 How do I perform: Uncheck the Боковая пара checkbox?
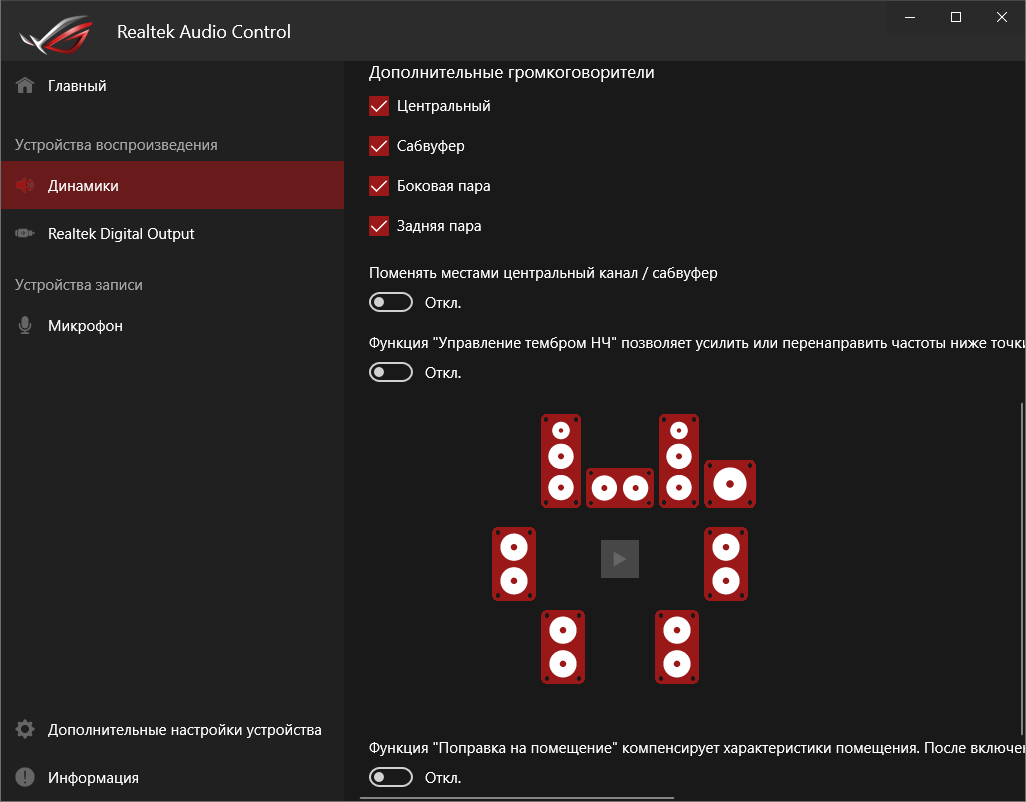pyautogui.click(x=379, y=186)
